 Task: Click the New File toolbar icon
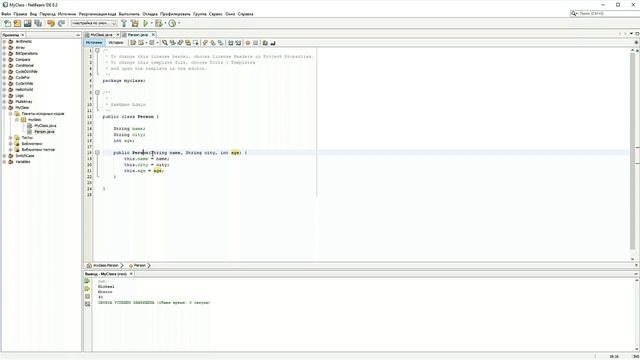coord(7,24)
